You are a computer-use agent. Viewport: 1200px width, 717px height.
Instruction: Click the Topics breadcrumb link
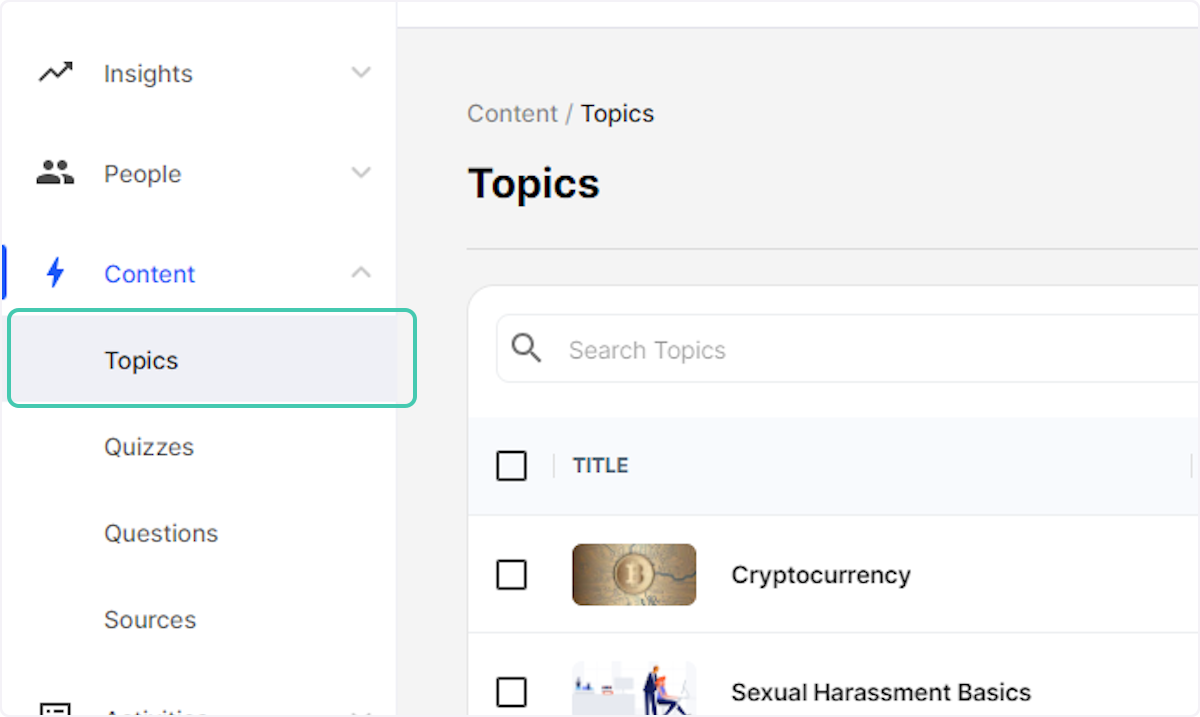[x=616, y=113]
